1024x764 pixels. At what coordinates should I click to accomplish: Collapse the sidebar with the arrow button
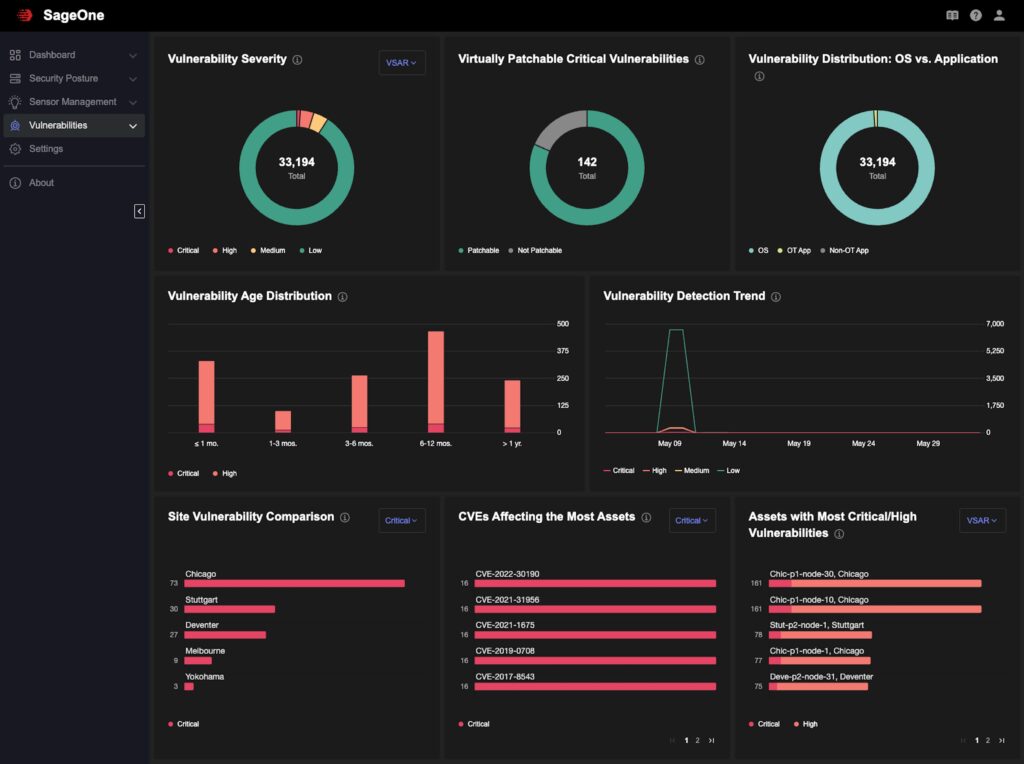pos(139,211)
